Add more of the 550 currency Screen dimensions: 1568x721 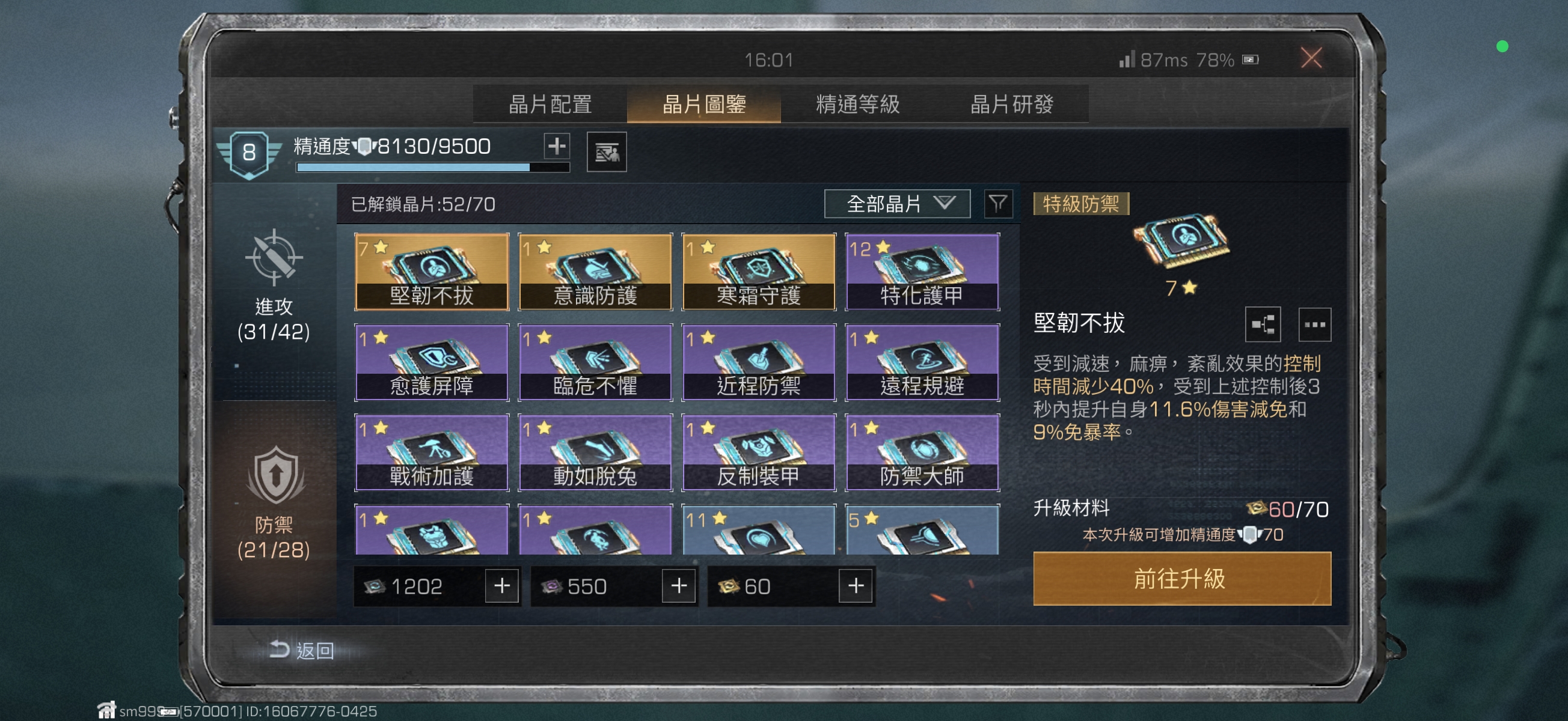678,586
